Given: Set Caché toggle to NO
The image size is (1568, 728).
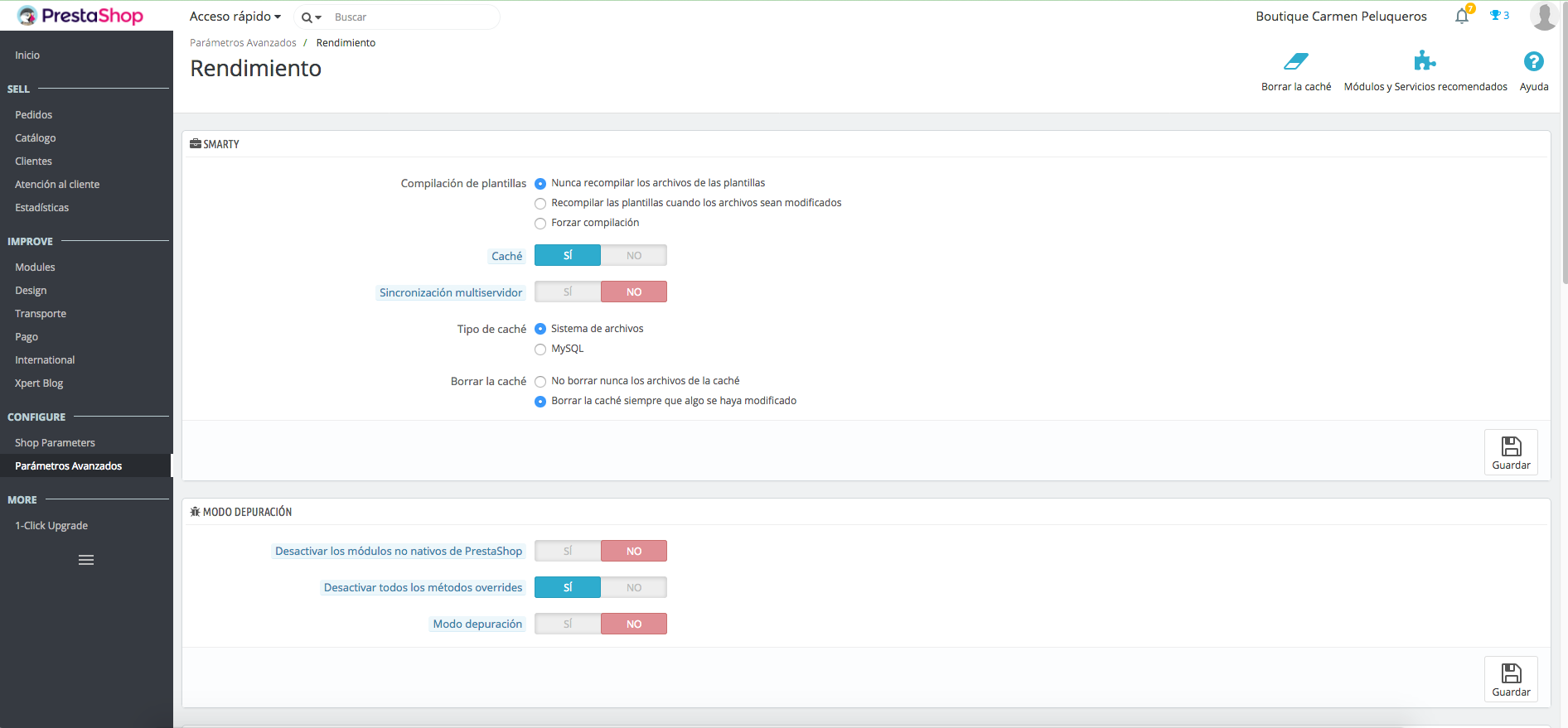Looking at the screenshot, I should coord(634,255).
